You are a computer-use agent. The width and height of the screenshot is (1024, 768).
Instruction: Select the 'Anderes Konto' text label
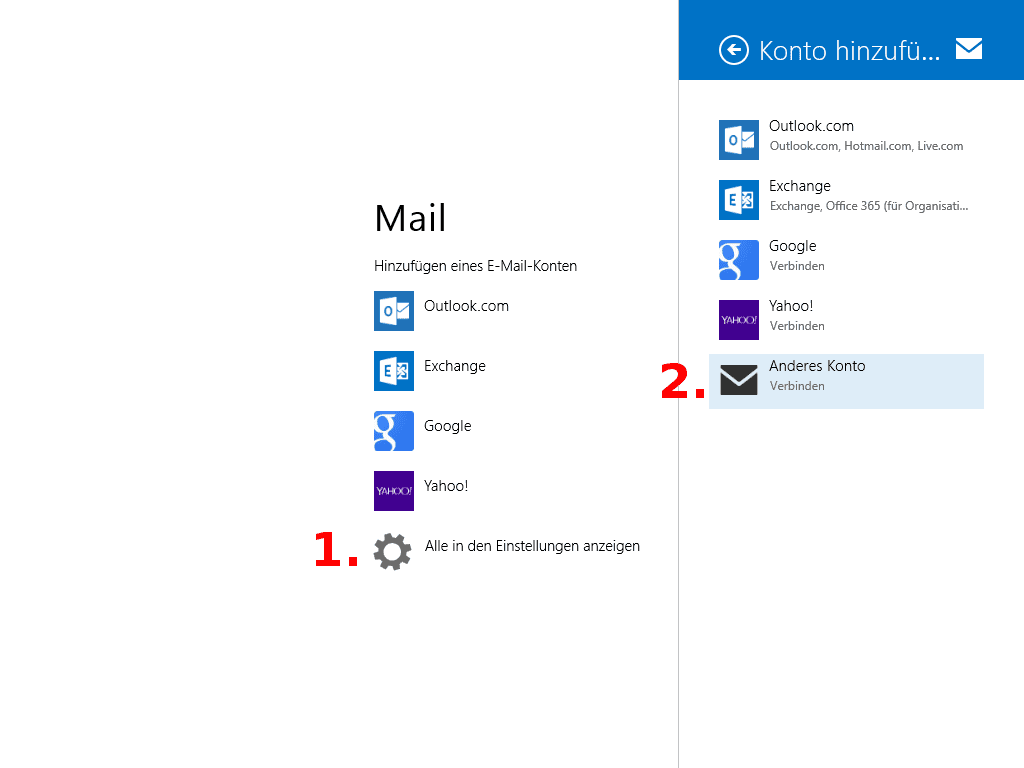tap(817, 366)
